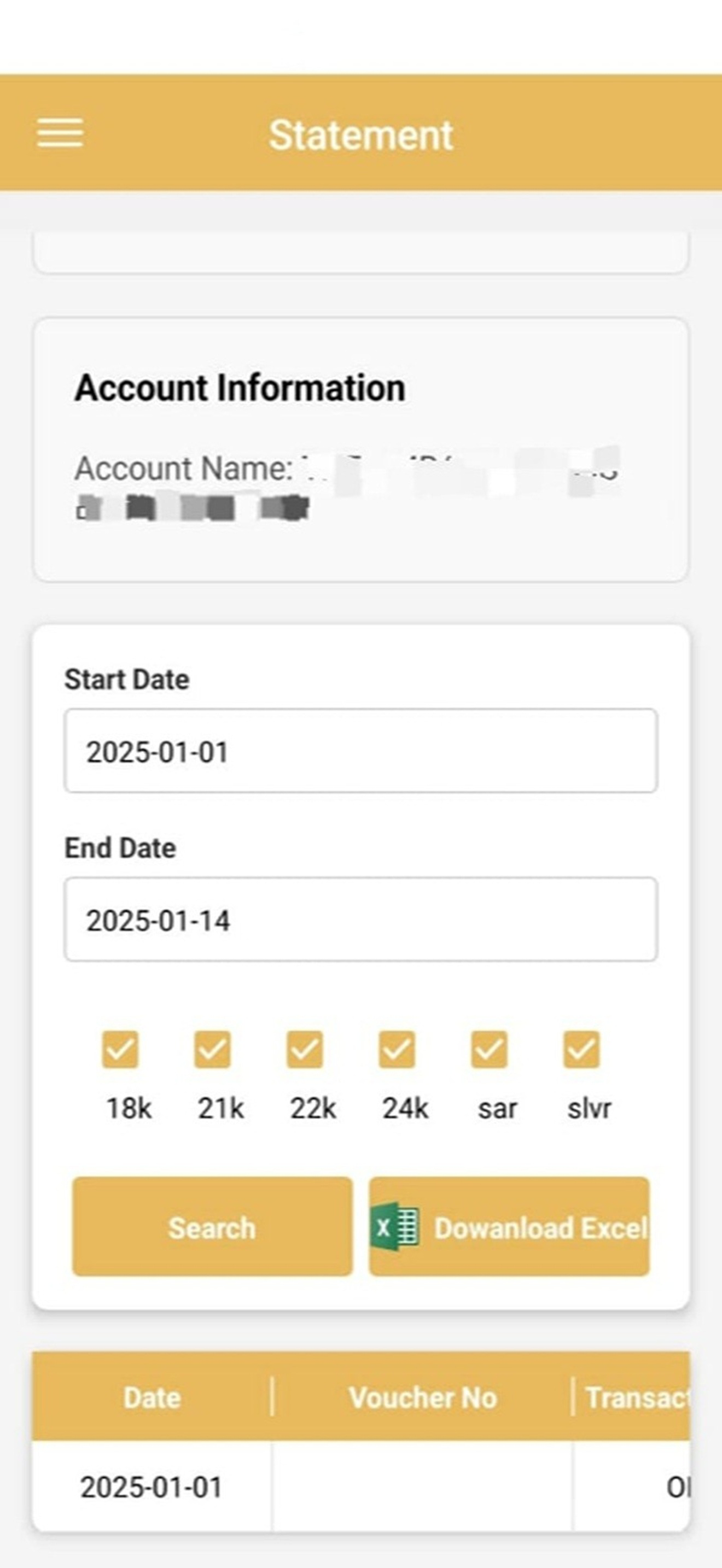
Task: Open the hamburger menu
Action: pos(60,133)
